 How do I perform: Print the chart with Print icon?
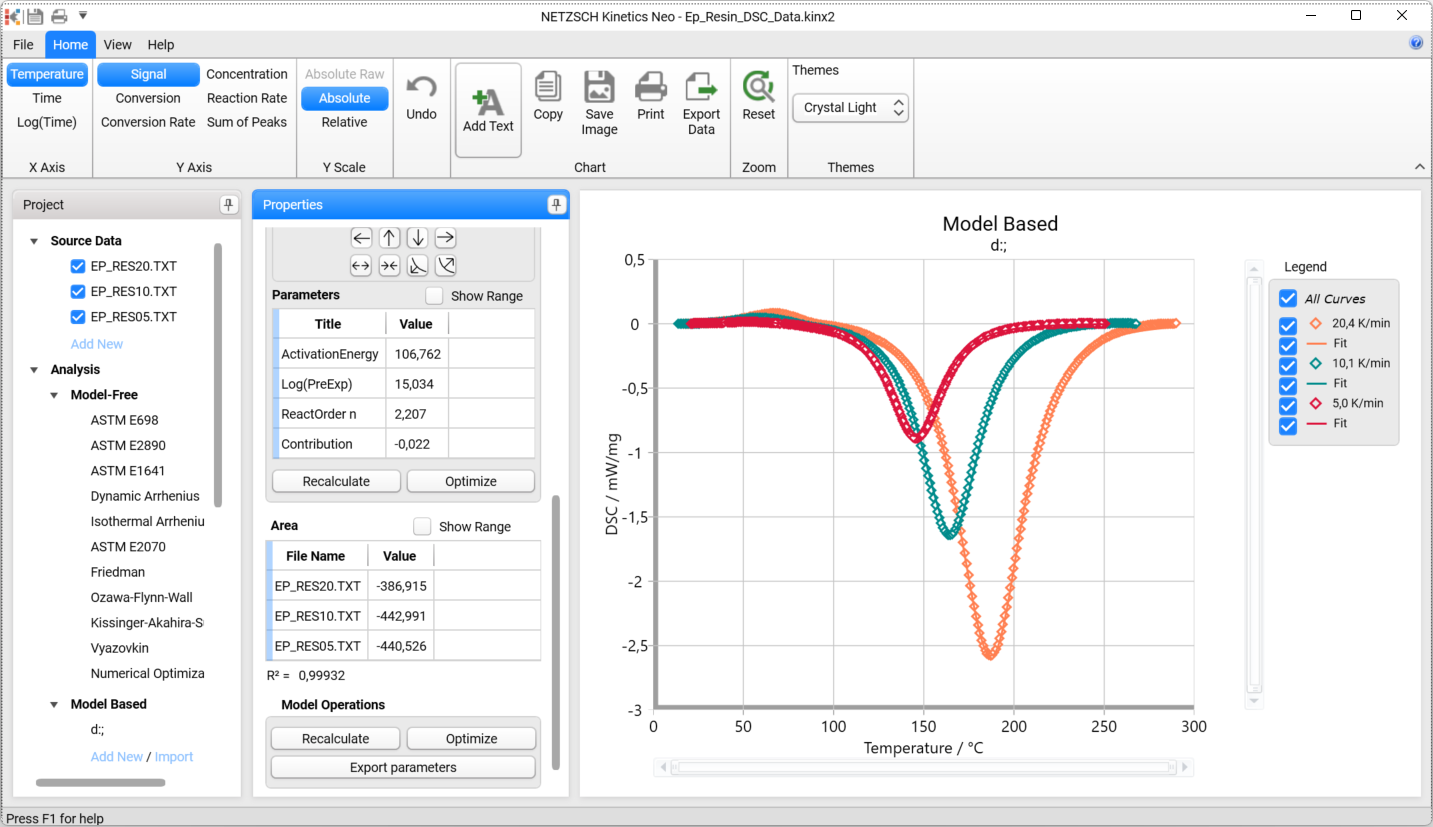tap(651, 88)
